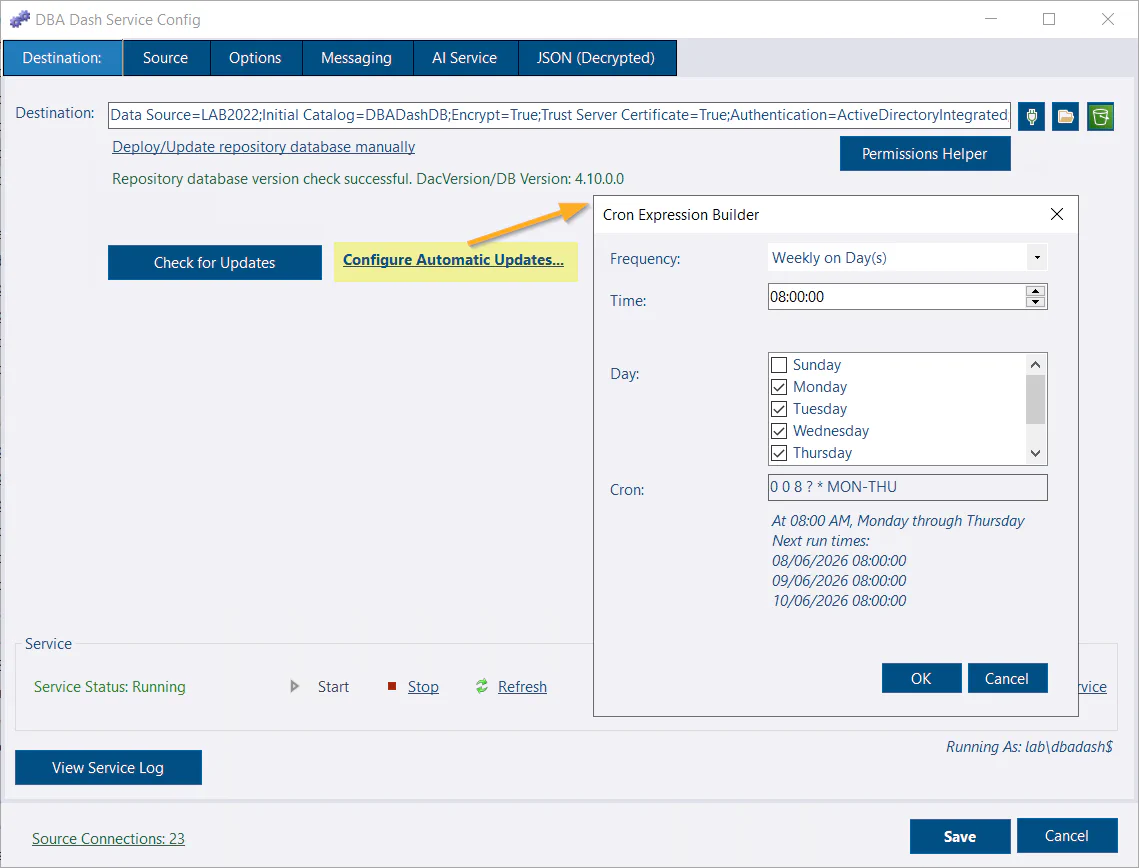
Task: Click the Start service play icon
Action: coord(294,686)
